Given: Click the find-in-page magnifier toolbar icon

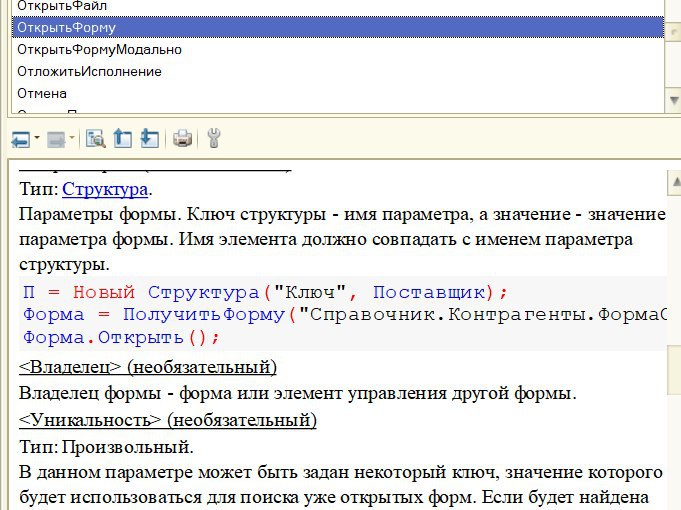Looking at the screenshot, I should coord(96,139).
